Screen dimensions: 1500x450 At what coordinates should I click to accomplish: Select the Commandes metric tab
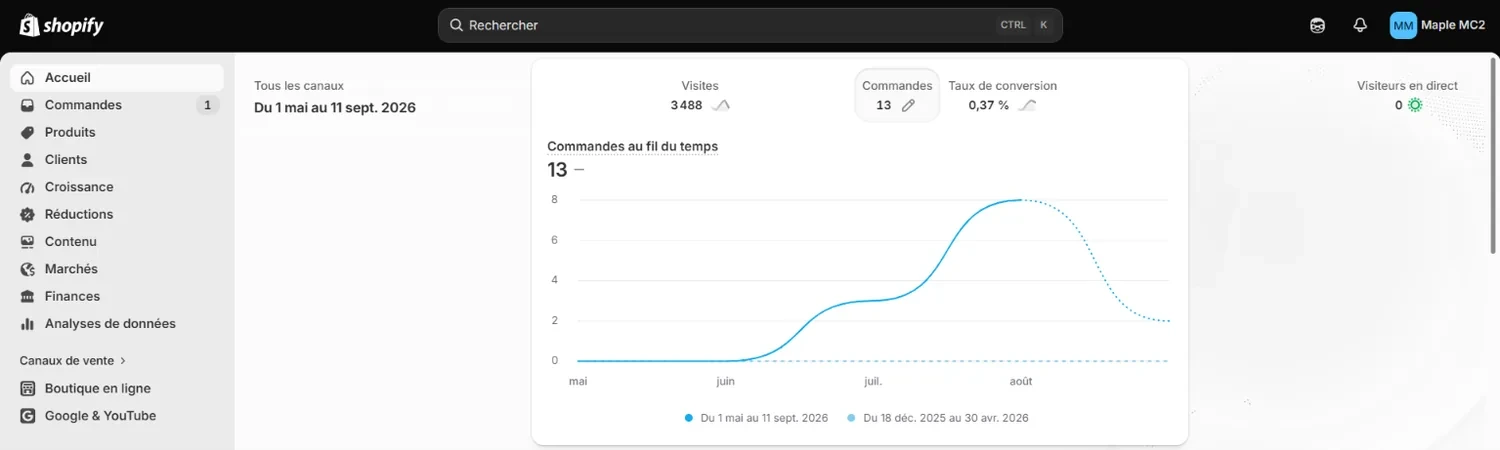pos(897,95)
